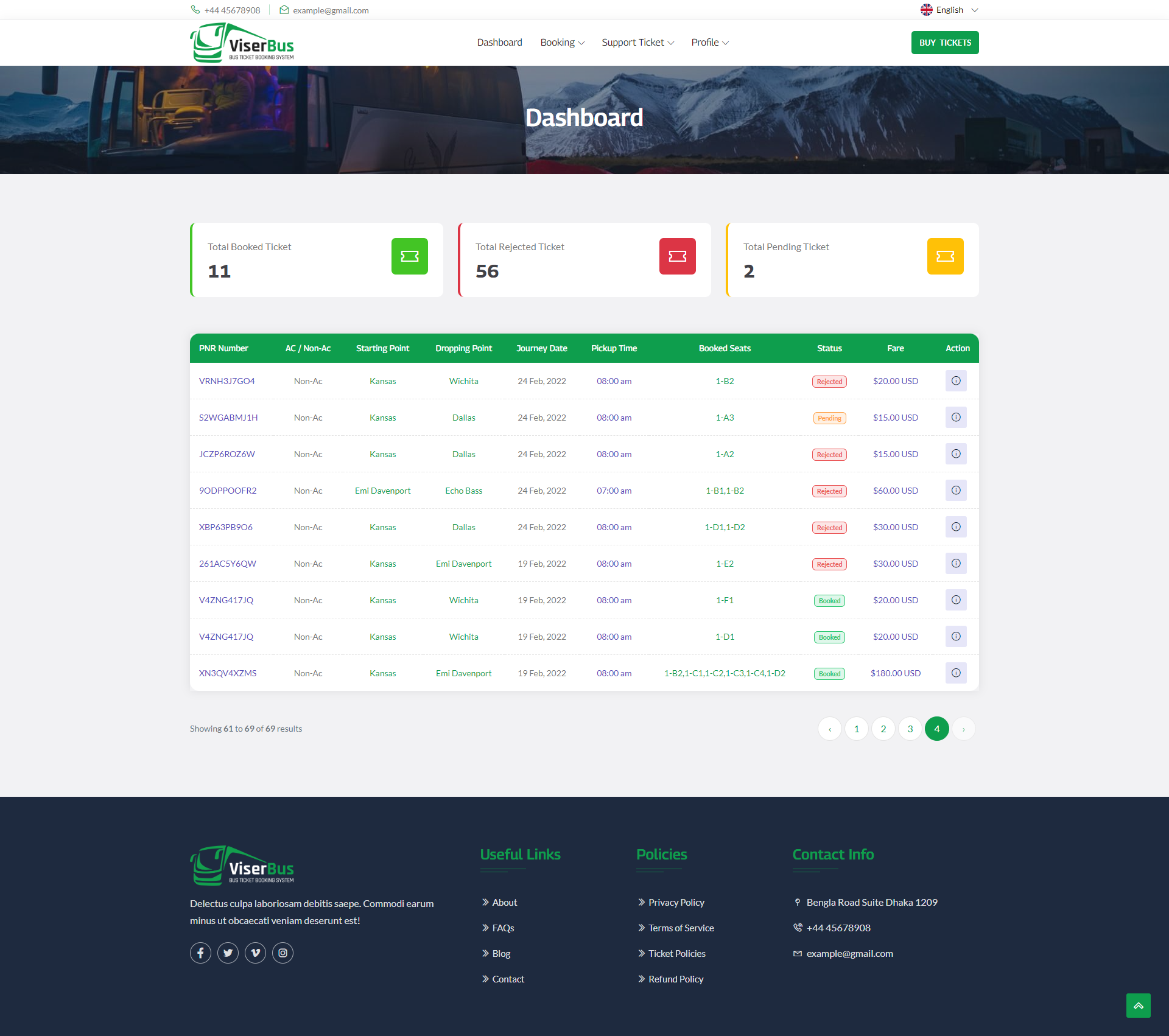The image size is (1169, 1036).
Task: Click the yellow Total Pending Ticket icon
Action: 944,256
